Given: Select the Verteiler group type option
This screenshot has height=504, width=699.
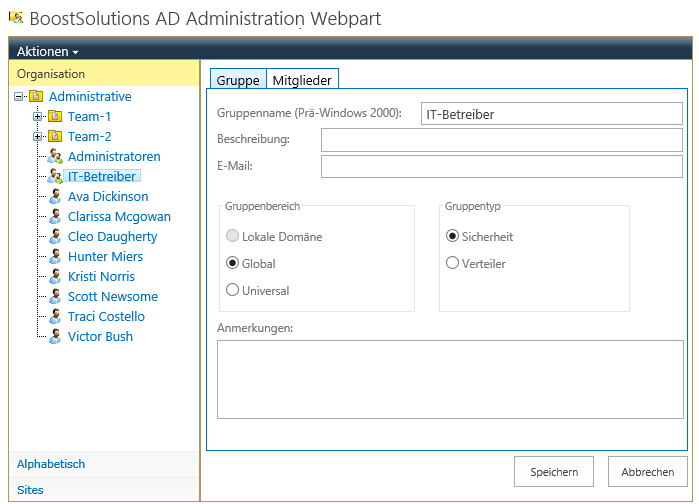Looking at the screenshot, I should [x=452, y=263].
